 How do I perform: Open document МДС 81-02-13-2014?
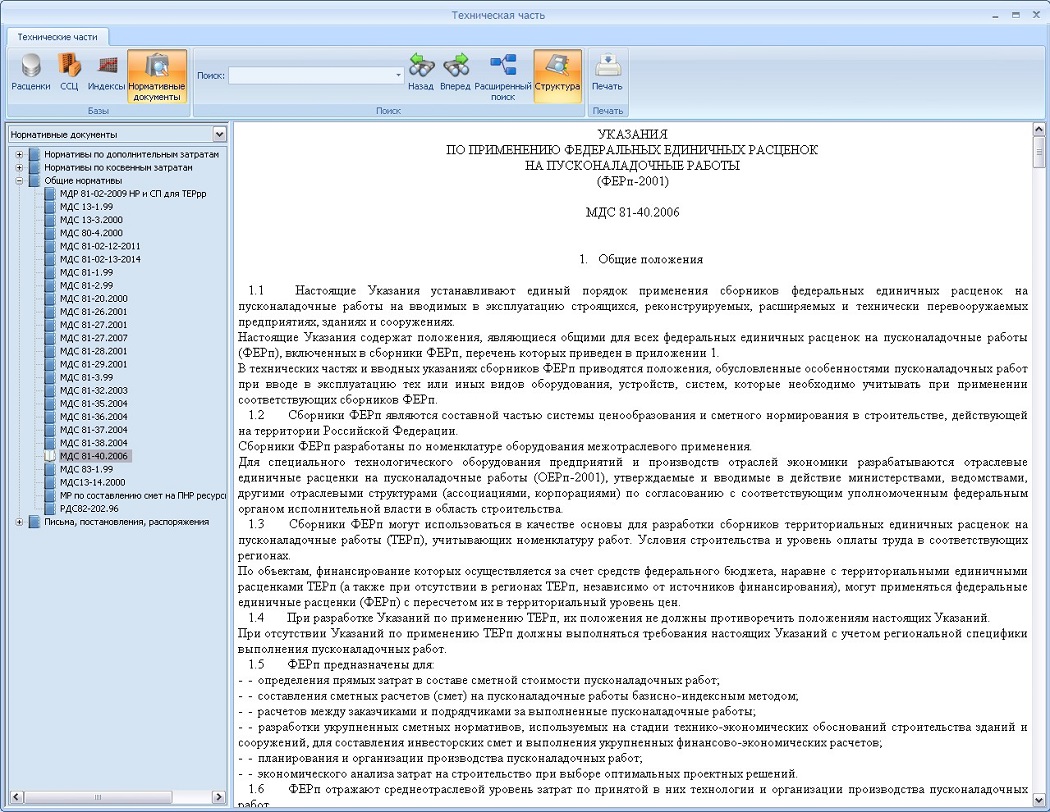[x=100, y=260]
